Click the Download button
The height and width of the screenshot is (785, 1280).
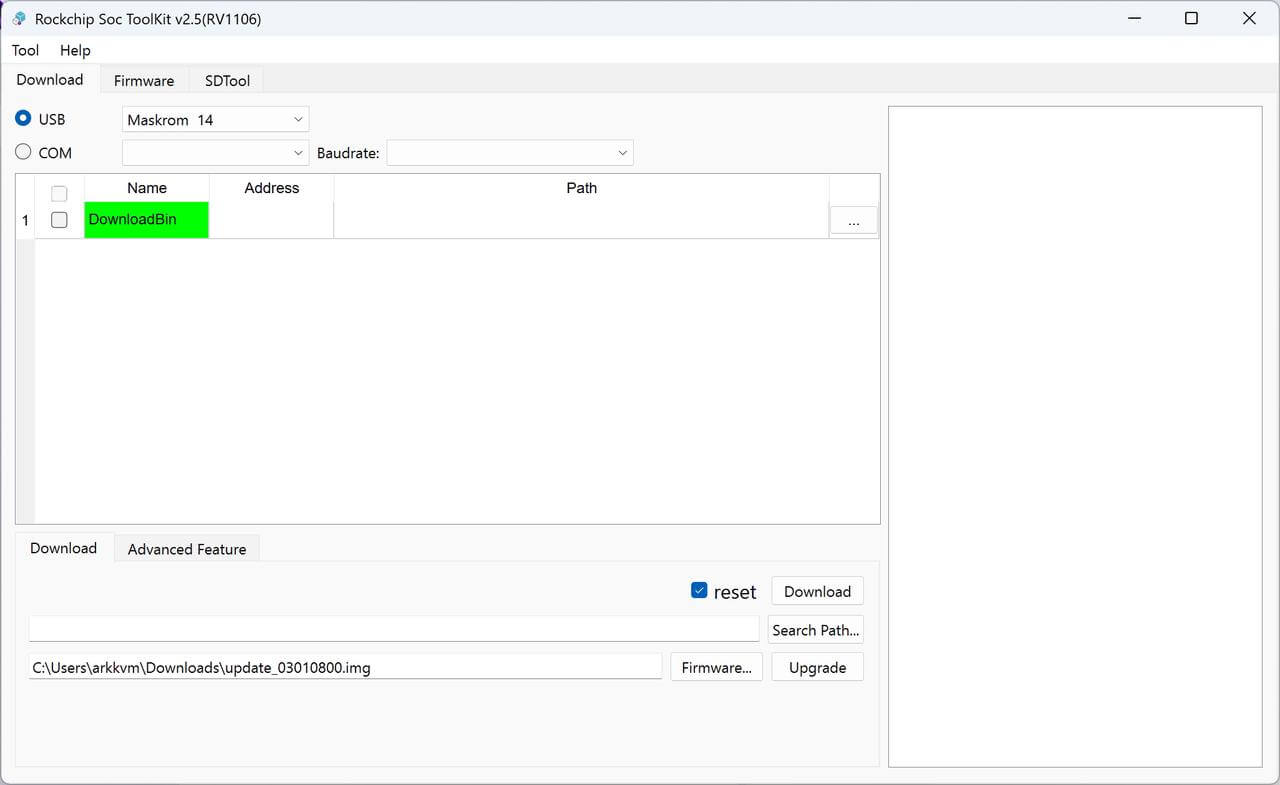(x=817, y=591)
